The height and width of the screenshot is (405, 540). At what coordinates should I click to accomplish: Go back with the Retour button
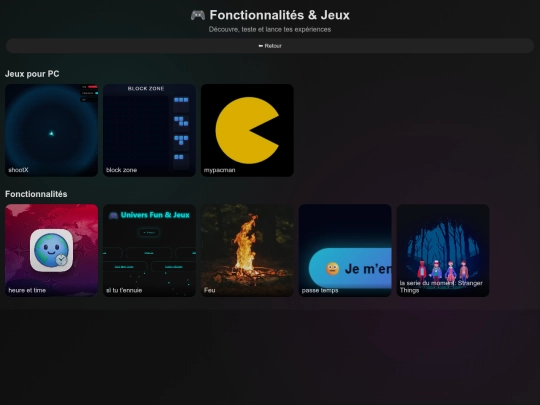pos(270,46)
